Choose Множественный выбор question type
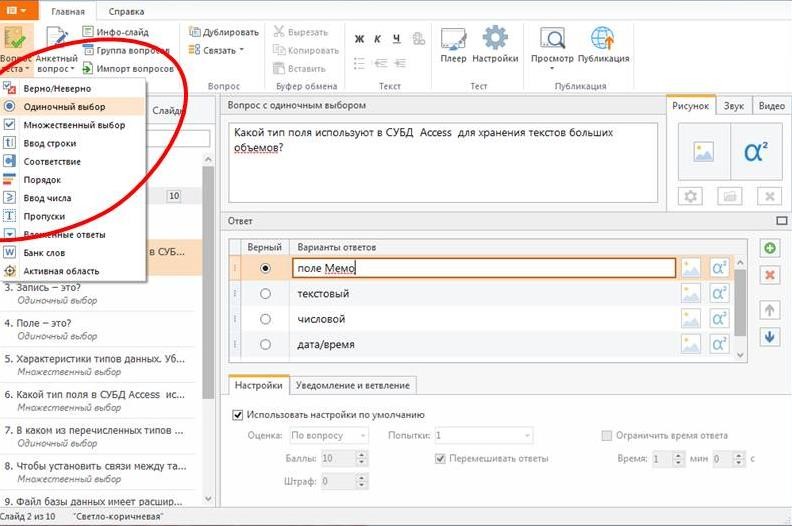Image resolution: width=792 pixels, height=526 pixels. coord(73,125)
